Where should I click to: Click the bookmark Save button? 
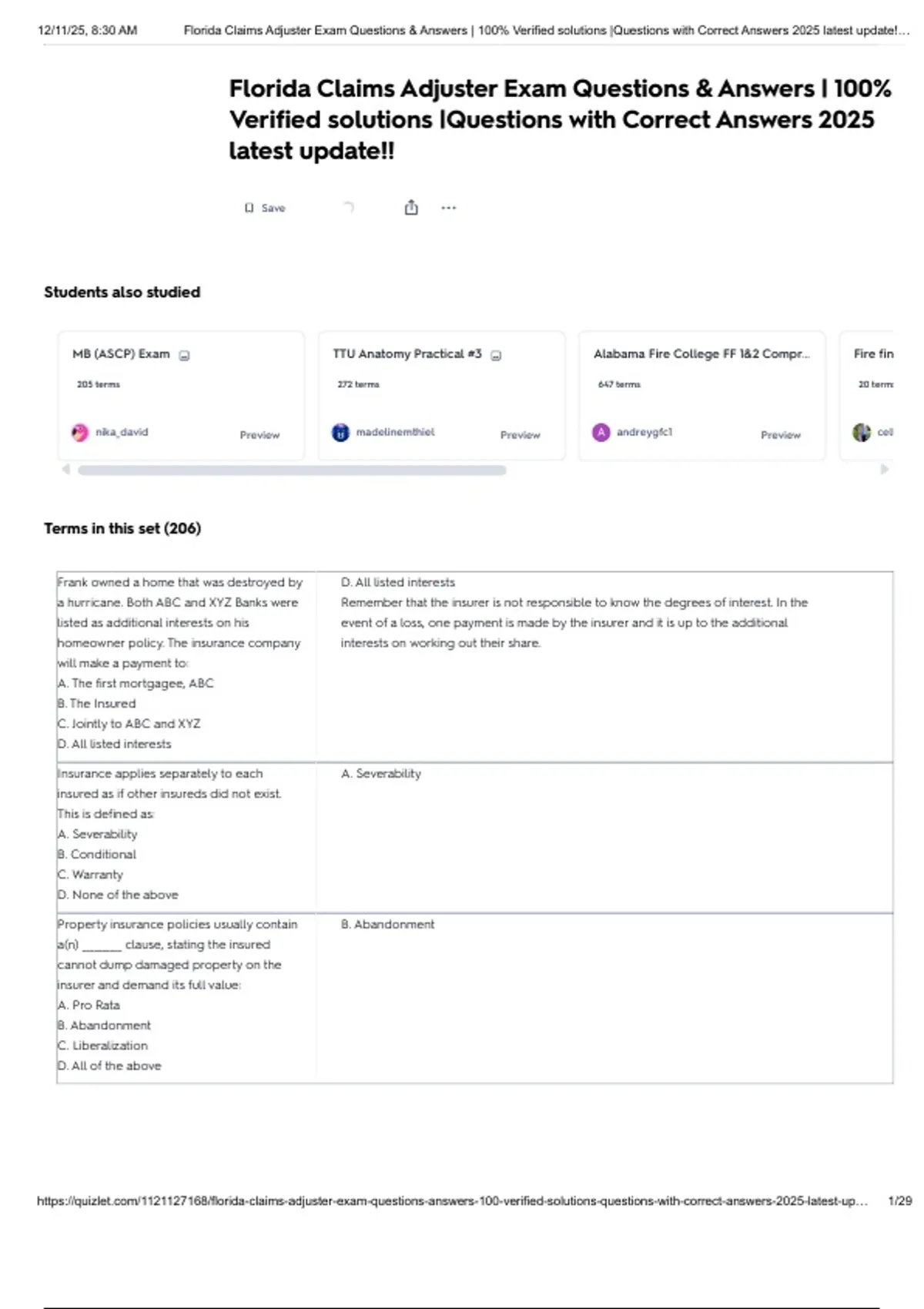pos(265,208)
